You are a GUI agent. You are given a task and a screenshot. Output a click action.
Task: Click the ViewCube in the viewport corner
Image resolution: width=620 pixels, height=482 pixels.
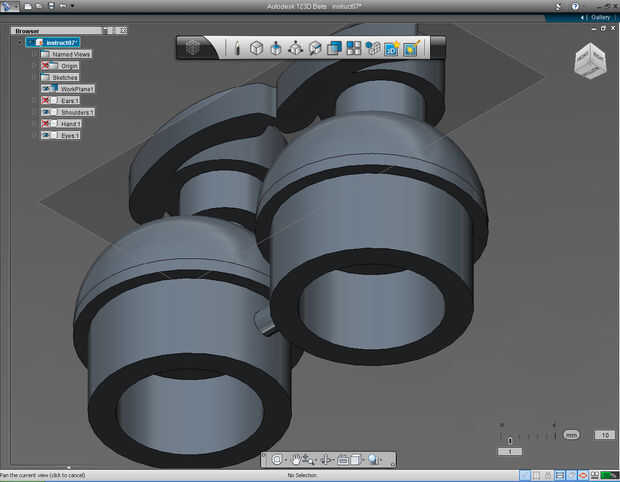pos(590,60)
